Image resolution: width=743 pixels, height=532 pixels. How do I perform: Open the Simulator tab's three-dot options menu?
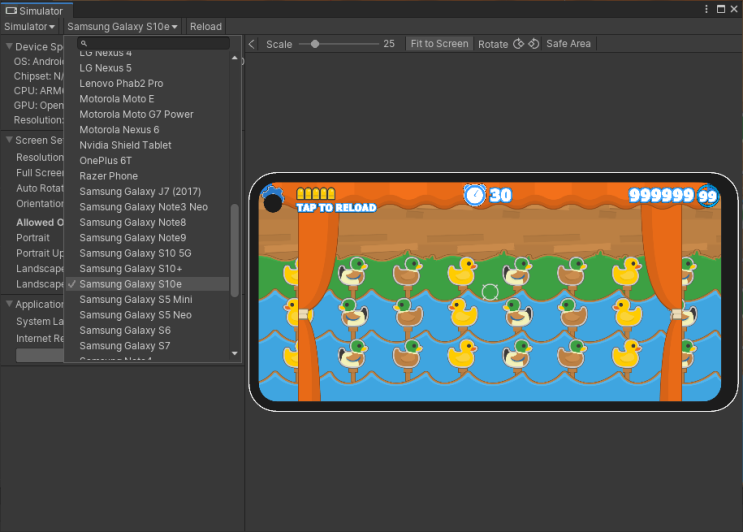(706, 9)
